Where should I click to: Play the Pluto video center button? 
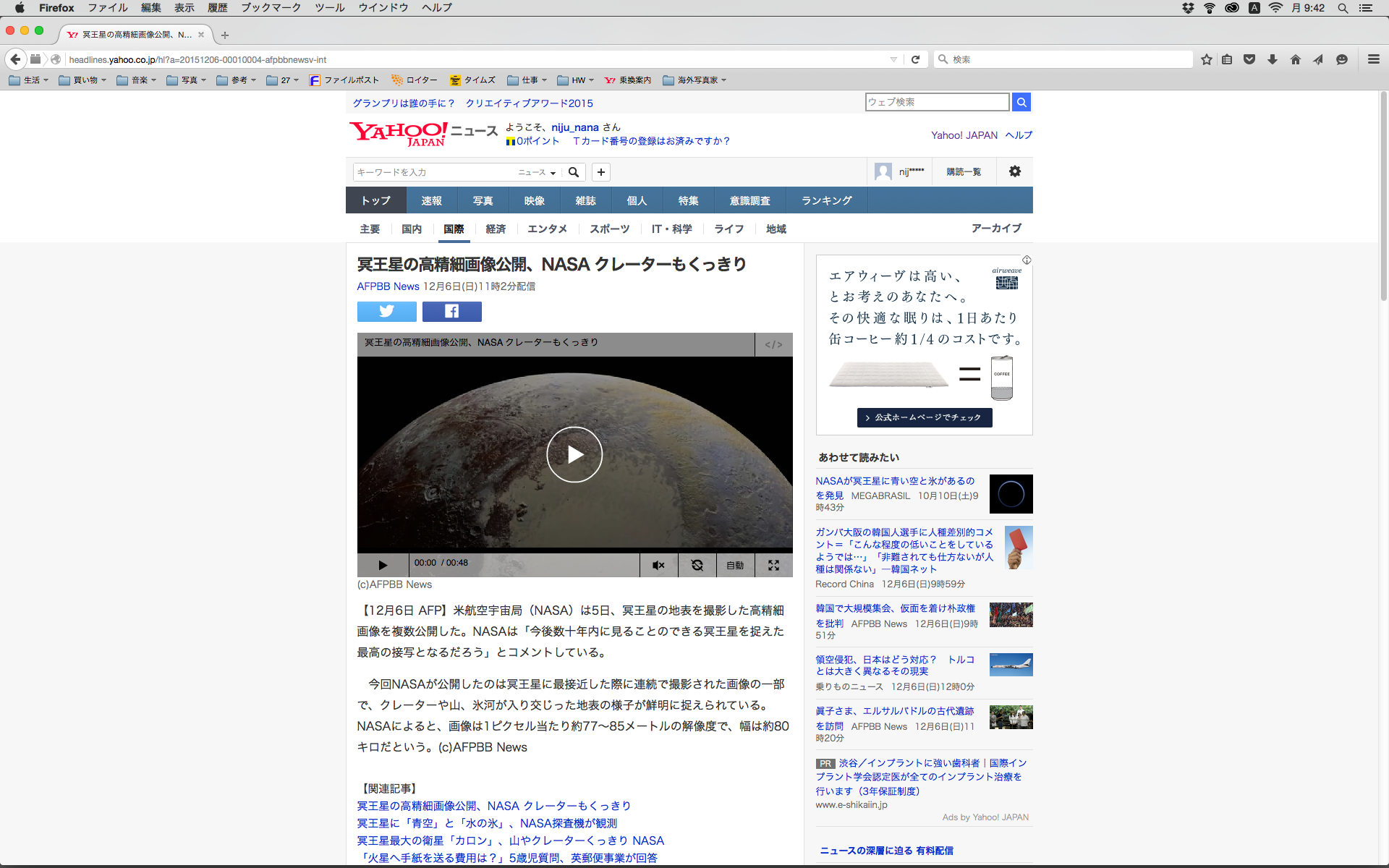point(574,454)
